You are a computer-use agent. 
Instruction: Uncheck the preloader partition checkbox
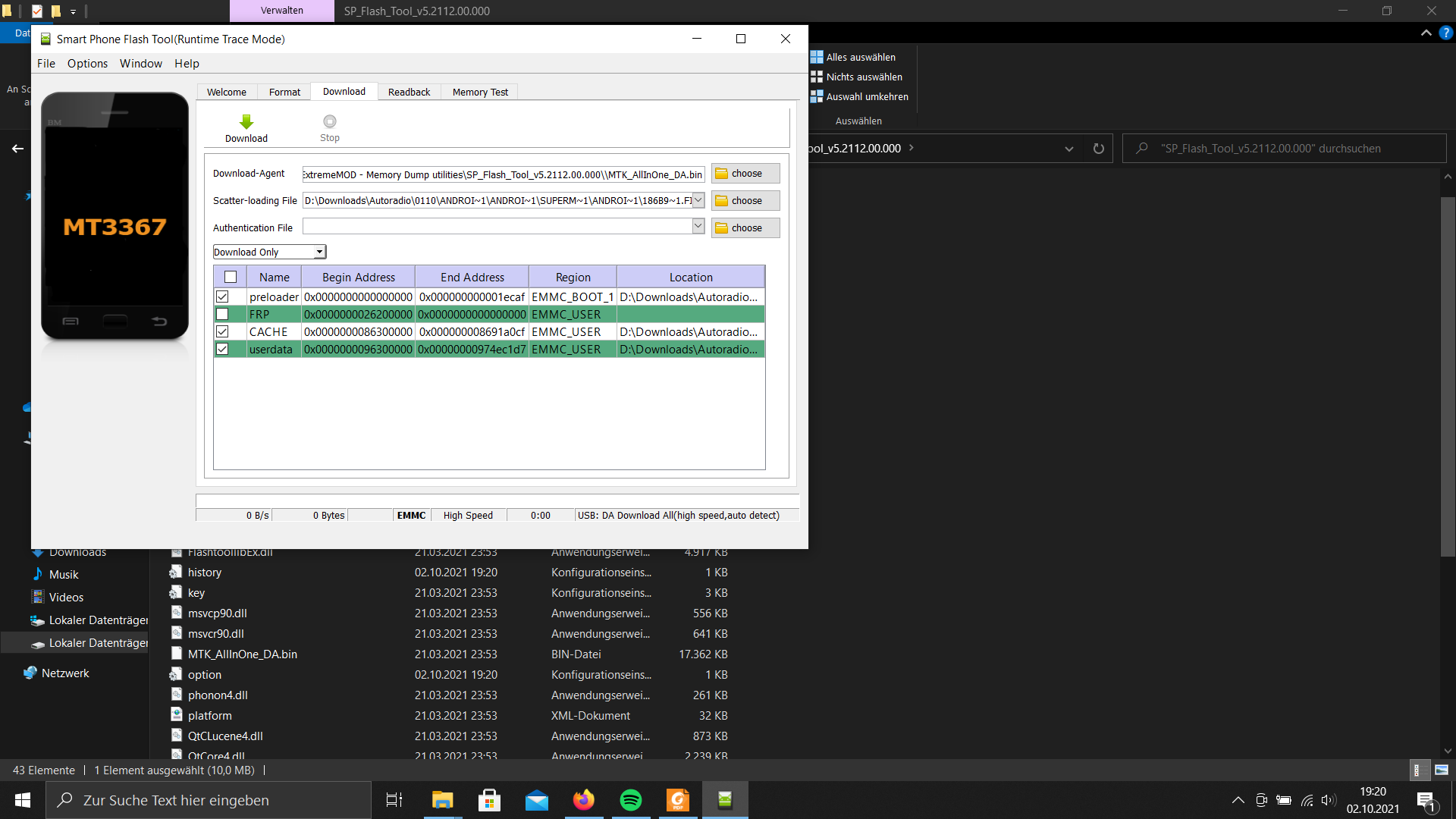click(222, 297)
